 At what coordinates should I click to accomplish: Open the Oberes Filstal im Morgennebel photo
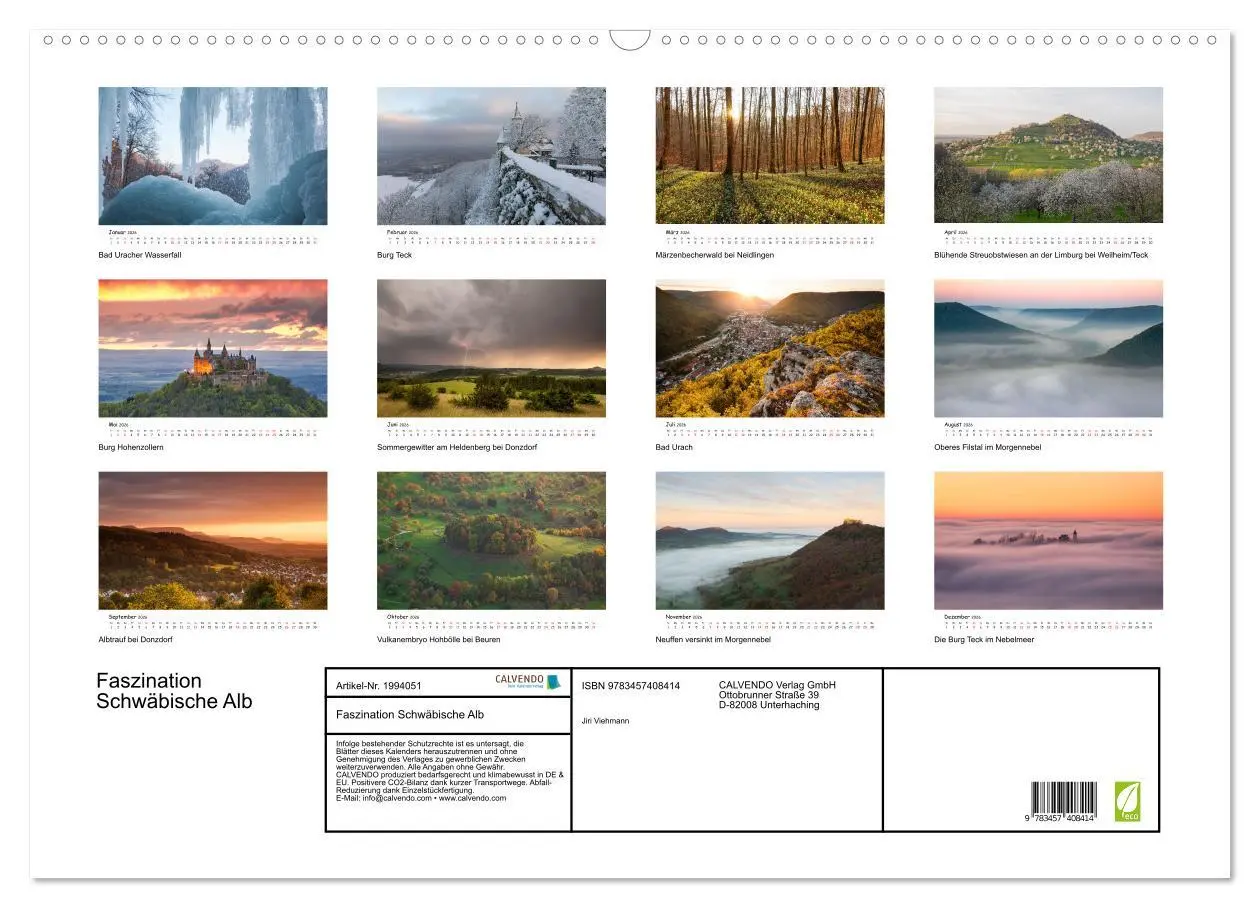pyautogui.click(x=1048, y=348)
